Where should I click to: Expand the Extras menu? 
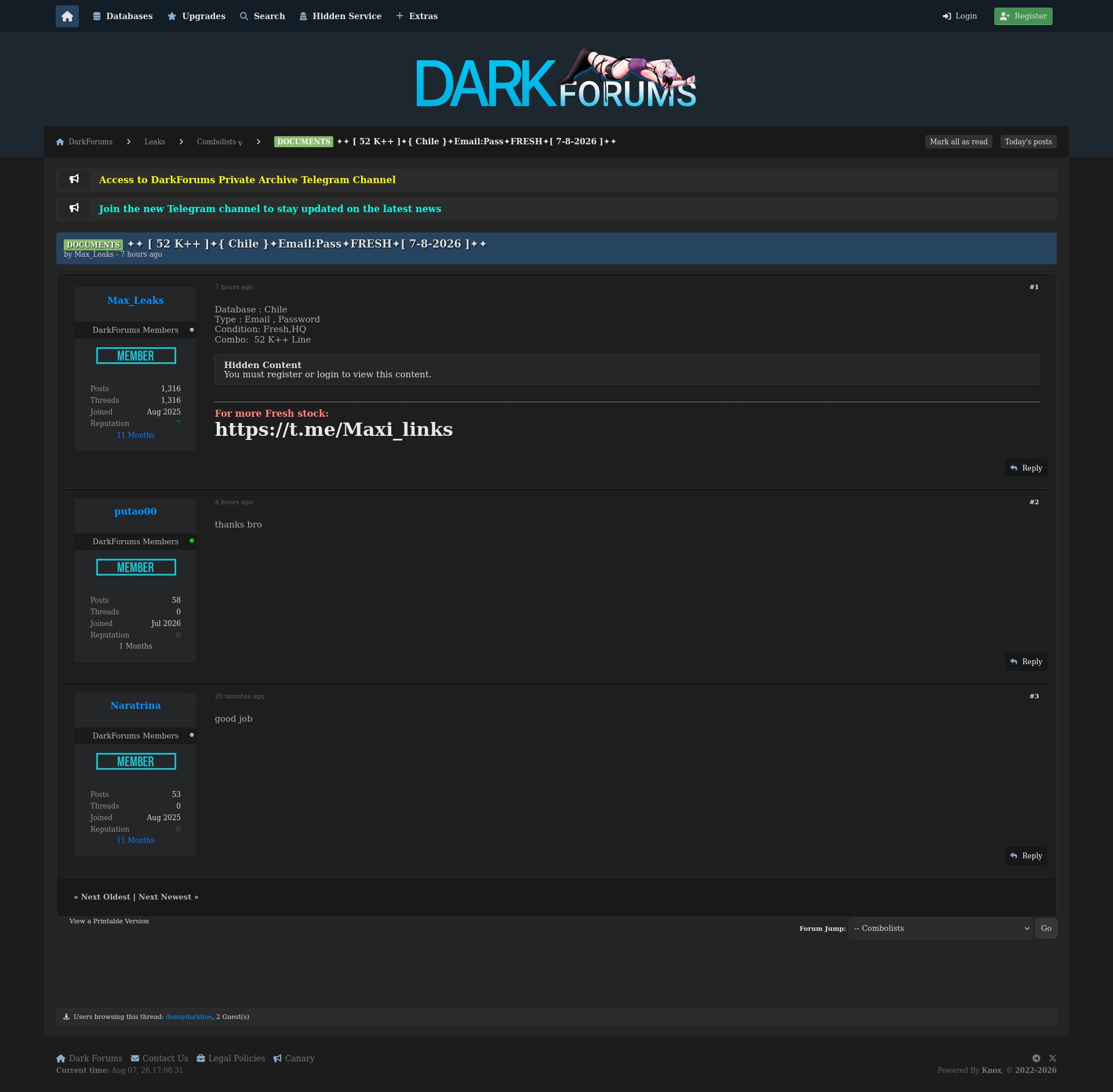point(417,16)
